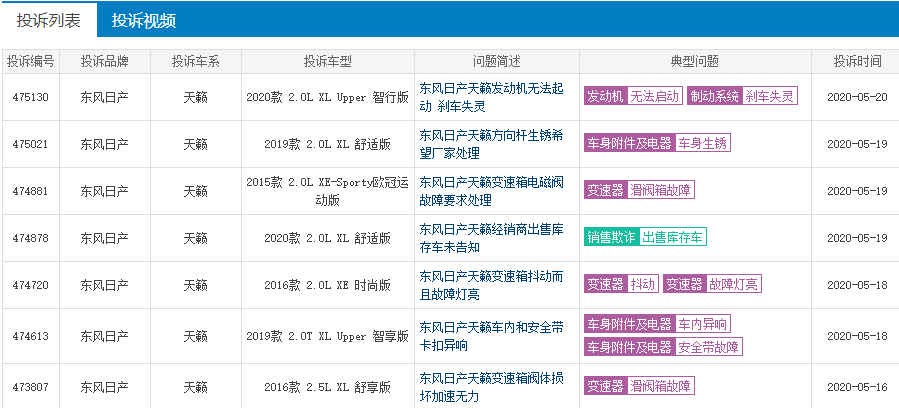
Task: Open complaint 东风日产天籁变速箱抖动而且故障灯亮
Action: point(491,285)
